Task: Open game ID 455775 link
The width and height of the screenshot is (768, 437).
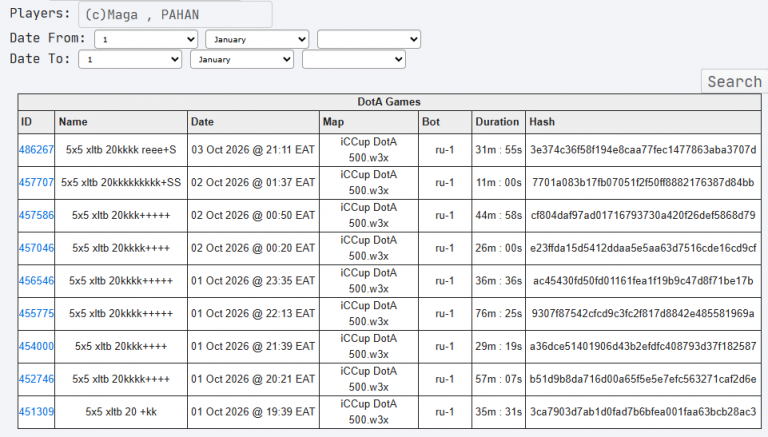Action: (36, 314)
